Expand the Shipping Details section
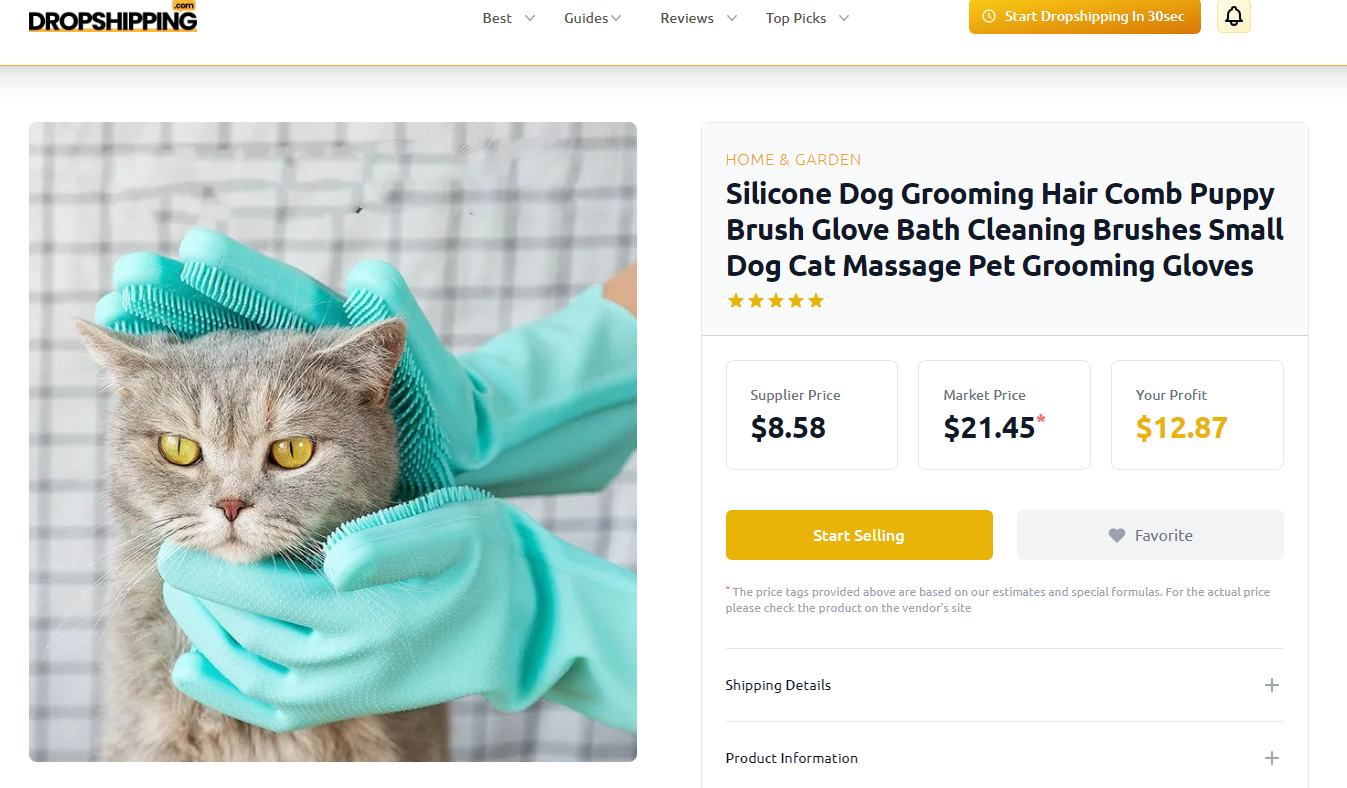 (1004, 685)
